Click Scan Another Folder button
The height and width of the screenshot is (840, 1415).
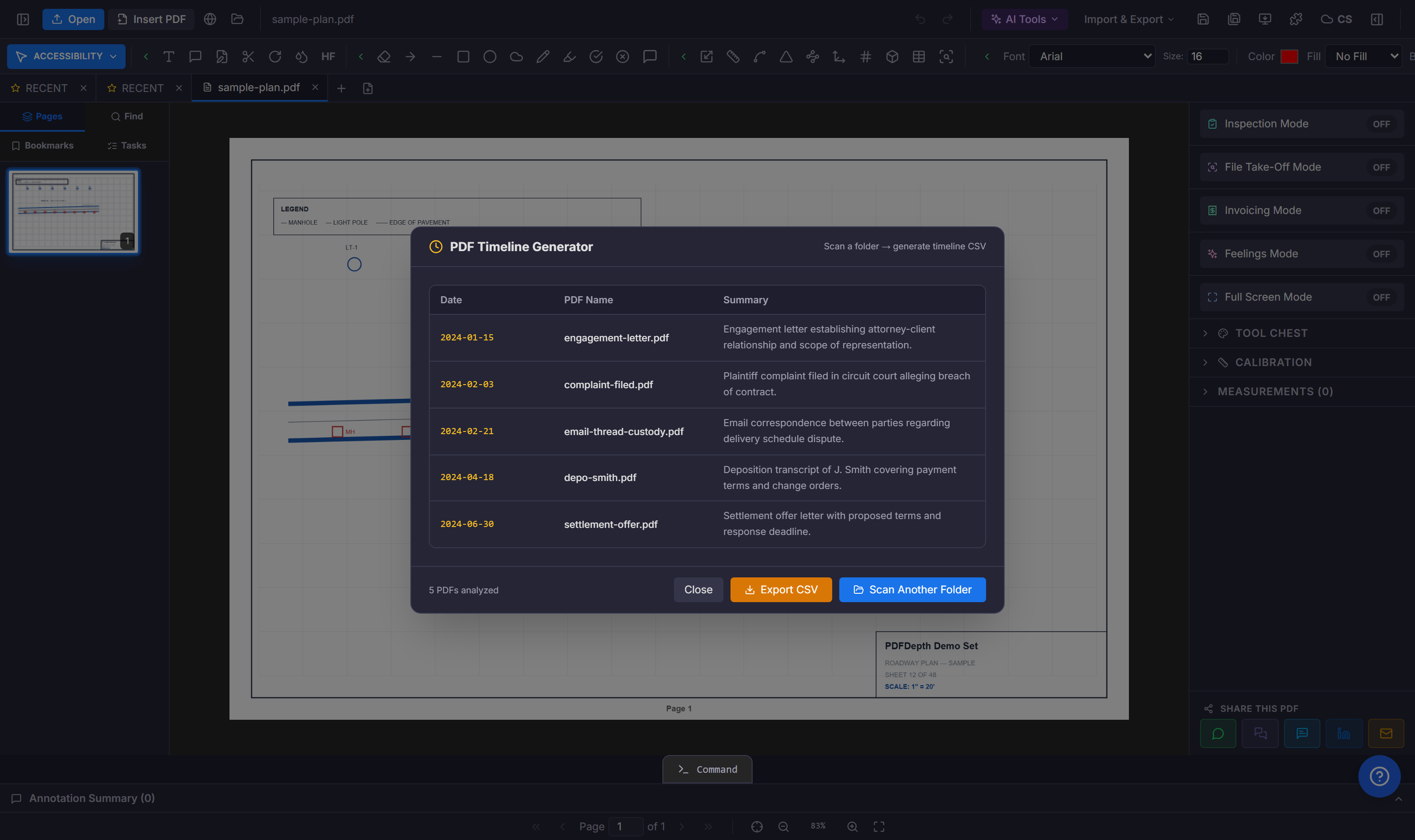pos(912,590)
